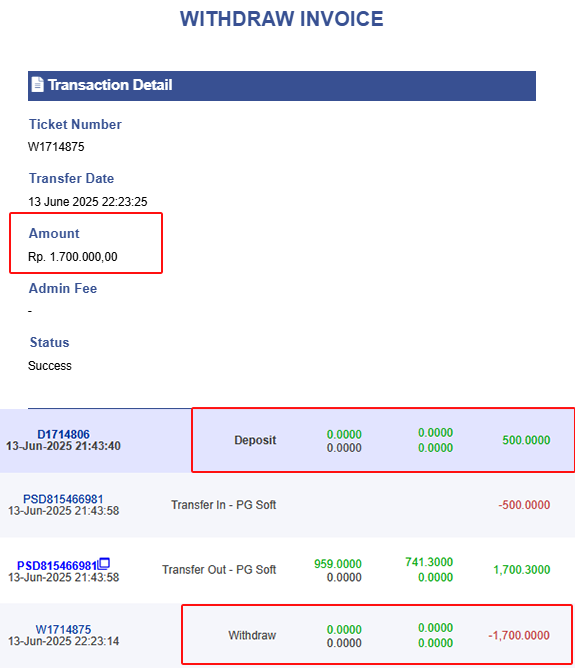Click the Withdraw transaction type cell
The width and height of the screenshot is (575, 668).
coord(252,635)
